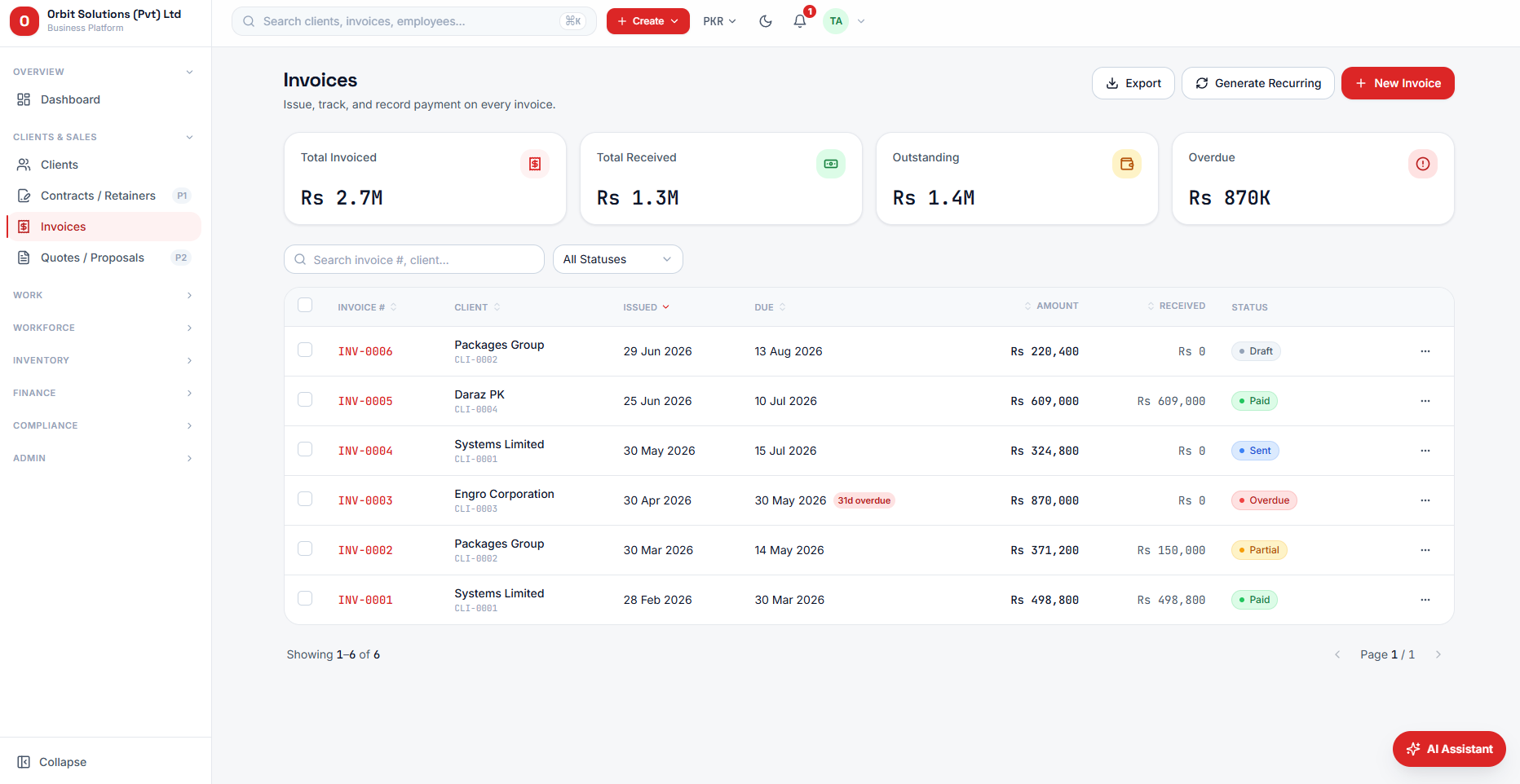Image resolution: width=1520 pixels, height=784 pixels.
Task: Click the Total Received cash icon
Action: (x=830, y=164)
